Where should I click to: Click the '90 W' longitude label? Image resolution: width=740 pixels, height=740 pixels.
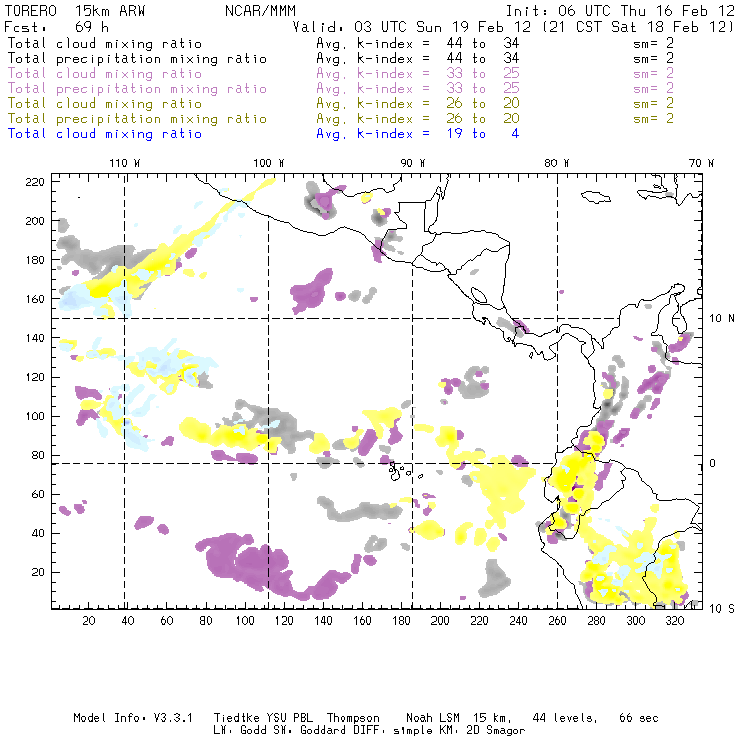point(413,163)
